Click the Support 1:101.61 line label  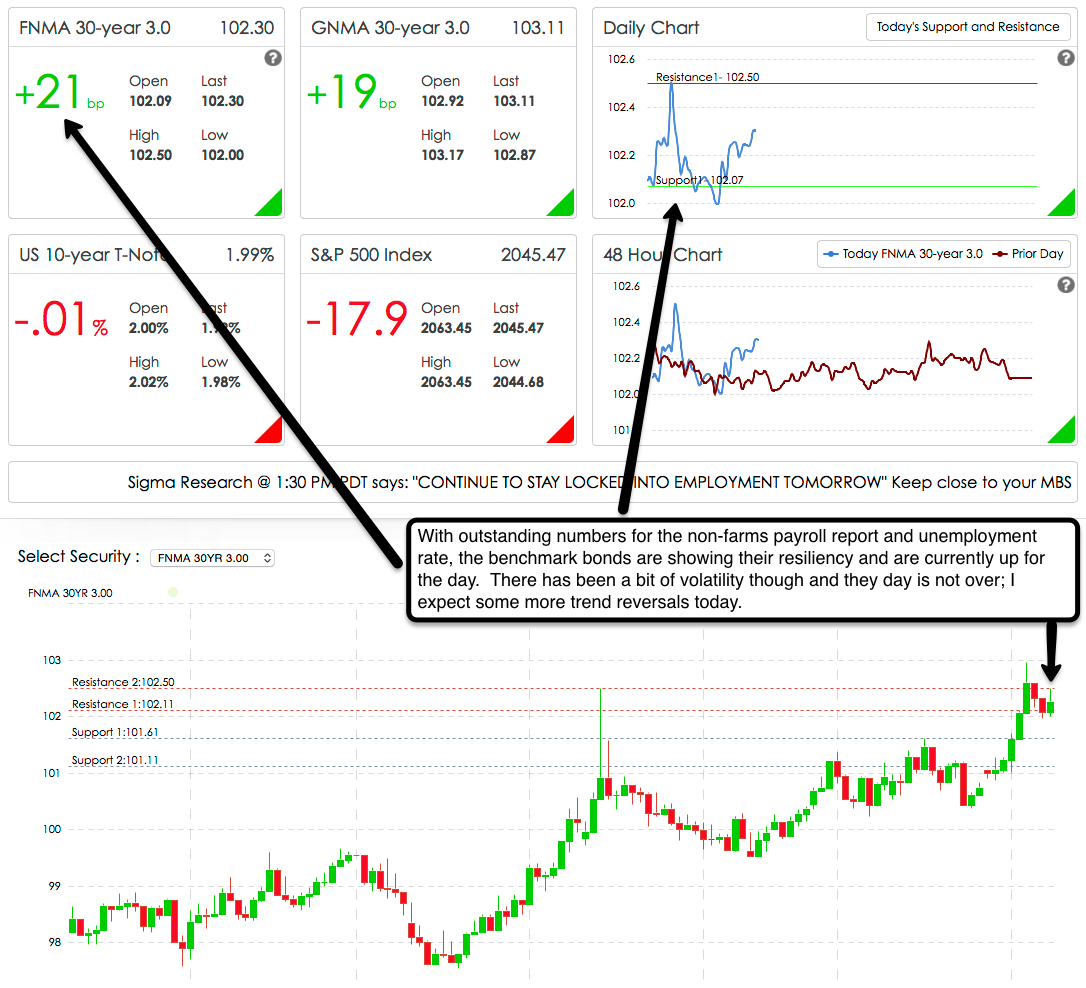(x=116, y=731)
